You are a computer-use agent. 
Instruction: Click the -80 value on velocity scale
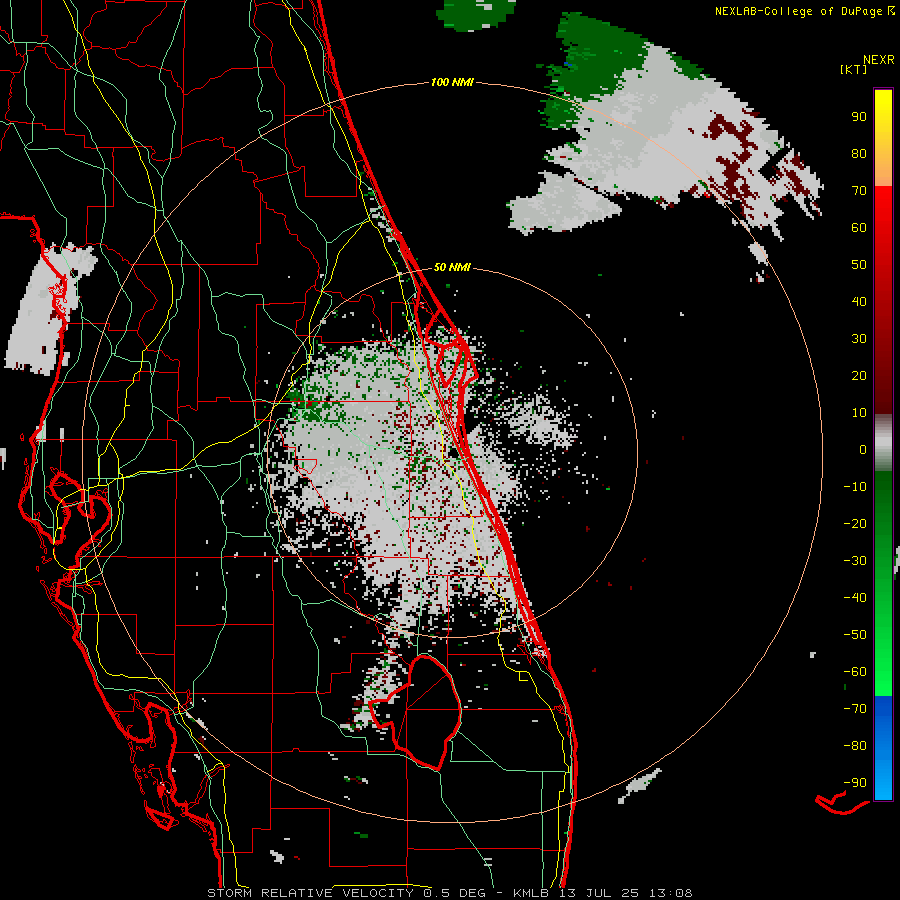(x=855, y=746)
